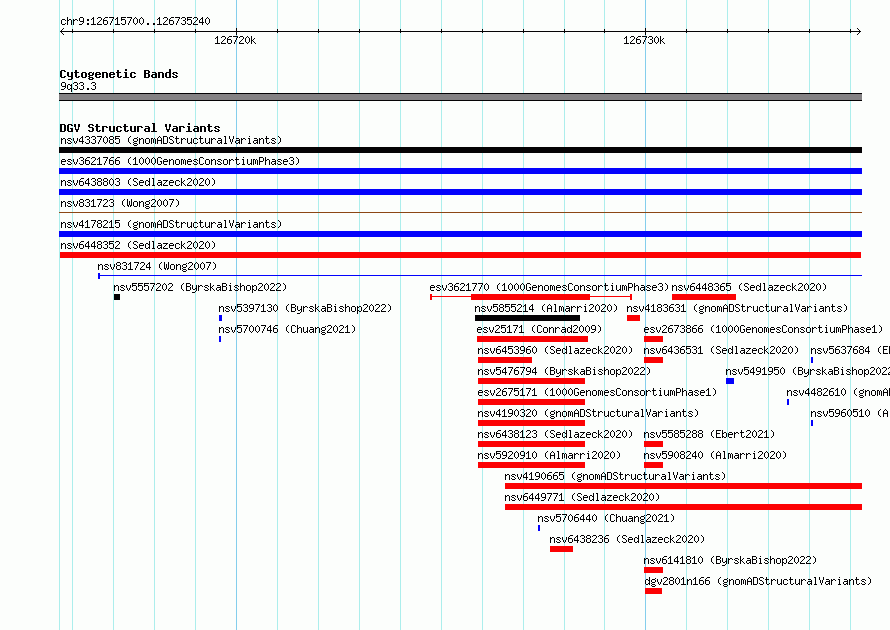
Task: Open the nsv6448365 Sedlazeck2020 label
Action: pos(749,287)
